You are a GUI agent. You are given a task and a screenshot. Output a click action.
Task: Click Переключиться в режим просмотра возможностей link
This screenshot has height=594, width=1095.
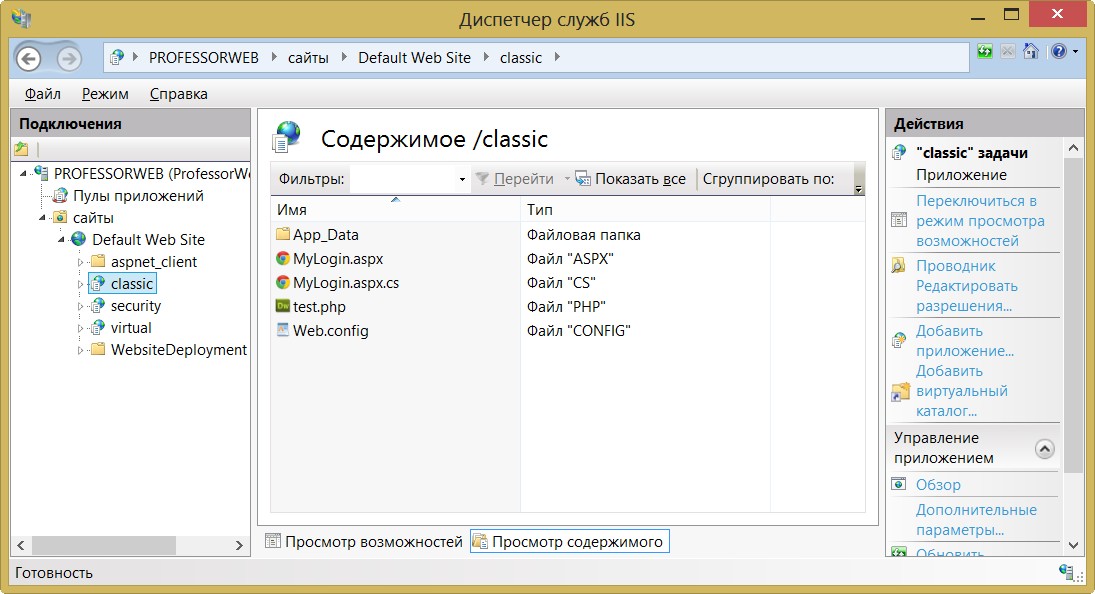pyautogui.click(x=980, y=221)
